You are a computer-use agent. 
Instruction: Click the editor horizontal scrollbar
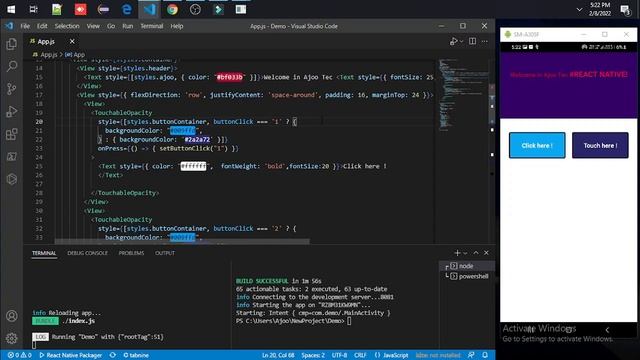click(182, 242)
